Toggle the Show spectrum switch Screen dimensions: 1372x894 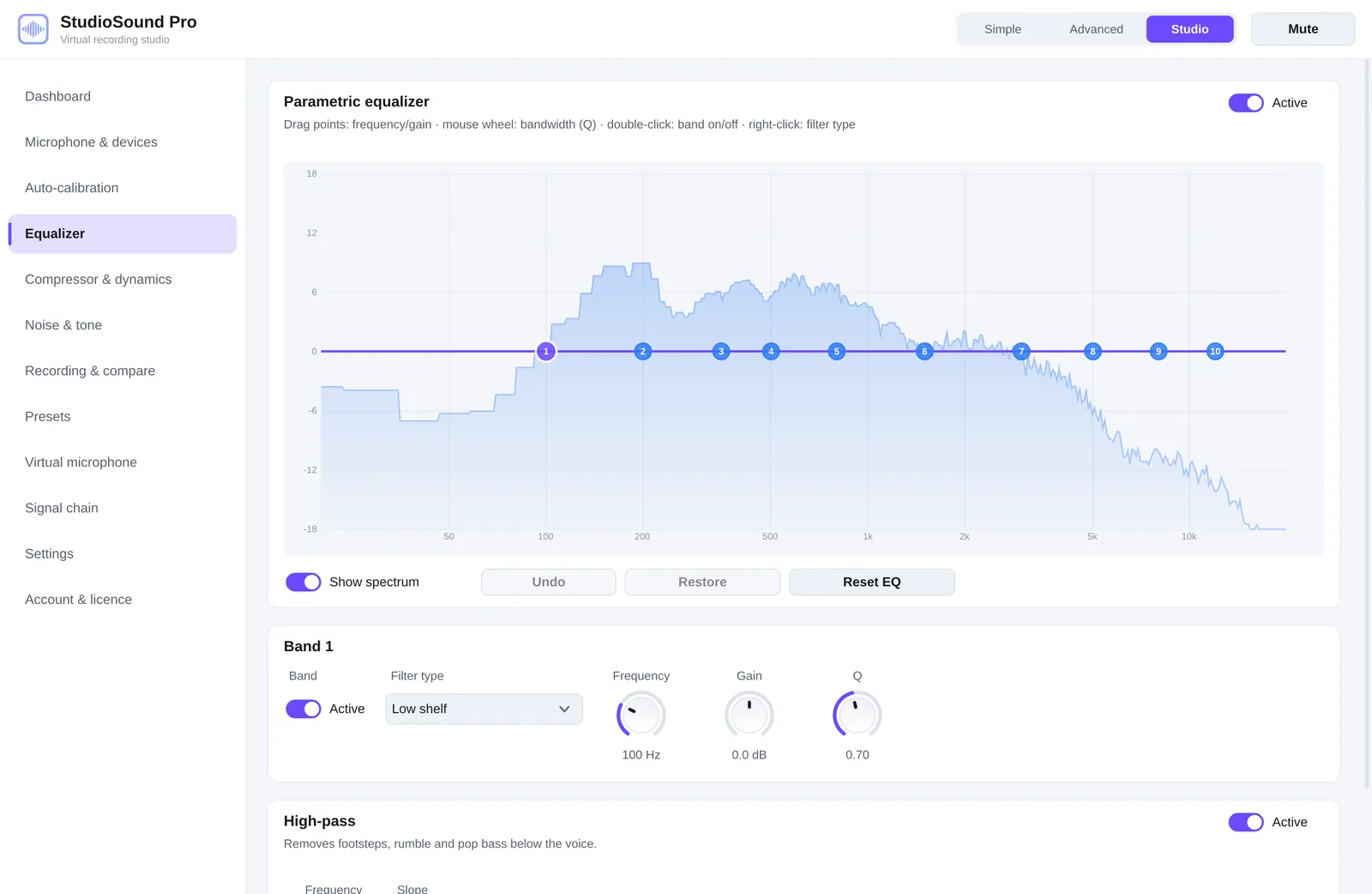(304, 583)
